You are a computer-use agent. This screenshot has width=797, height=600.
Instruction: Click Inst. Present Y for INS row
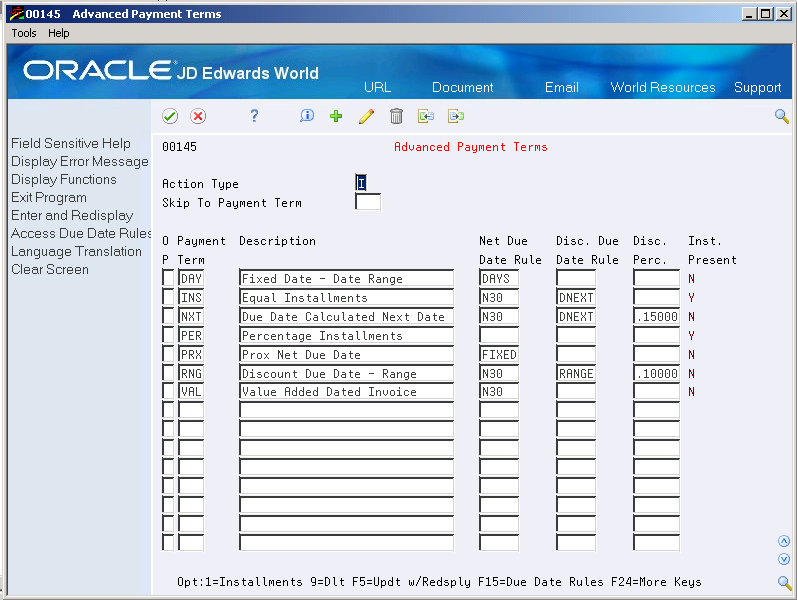[x=691, y=297]
